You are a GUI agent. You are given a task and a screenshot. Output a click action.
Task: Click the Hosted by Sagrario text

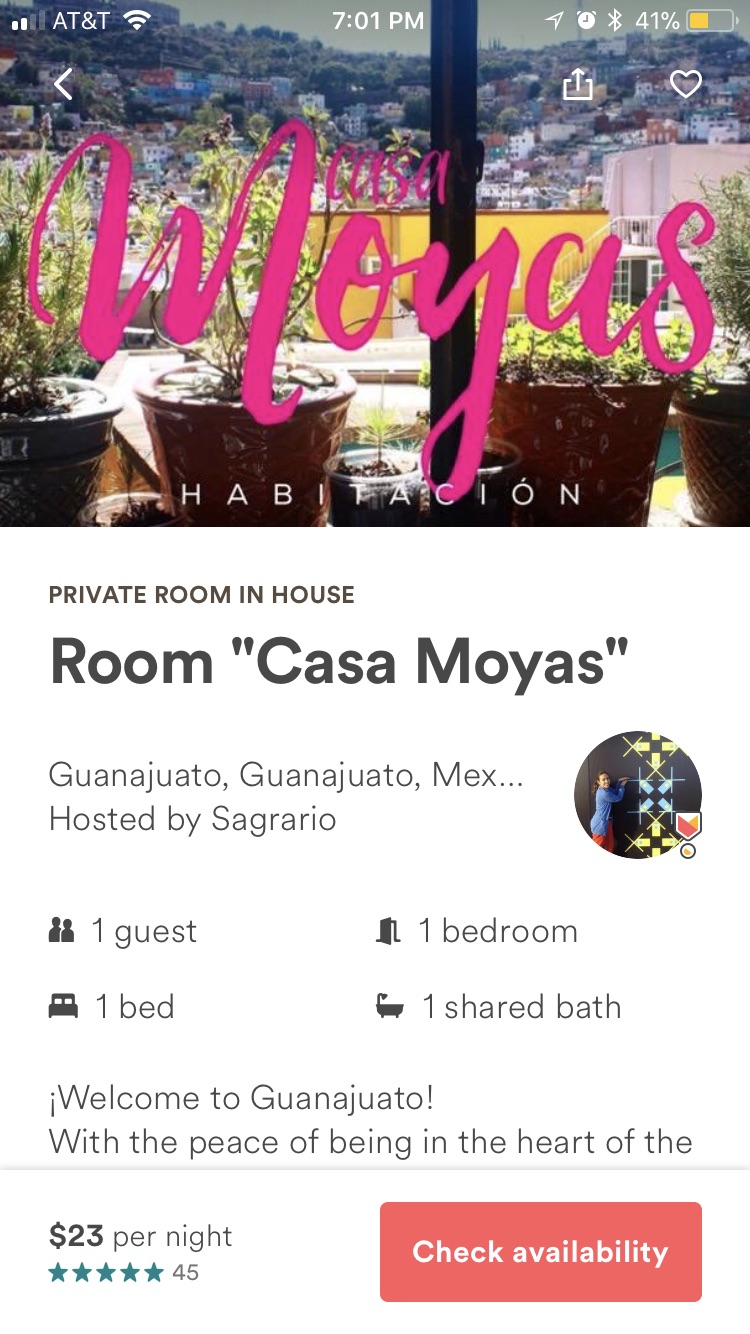(192, 820)
